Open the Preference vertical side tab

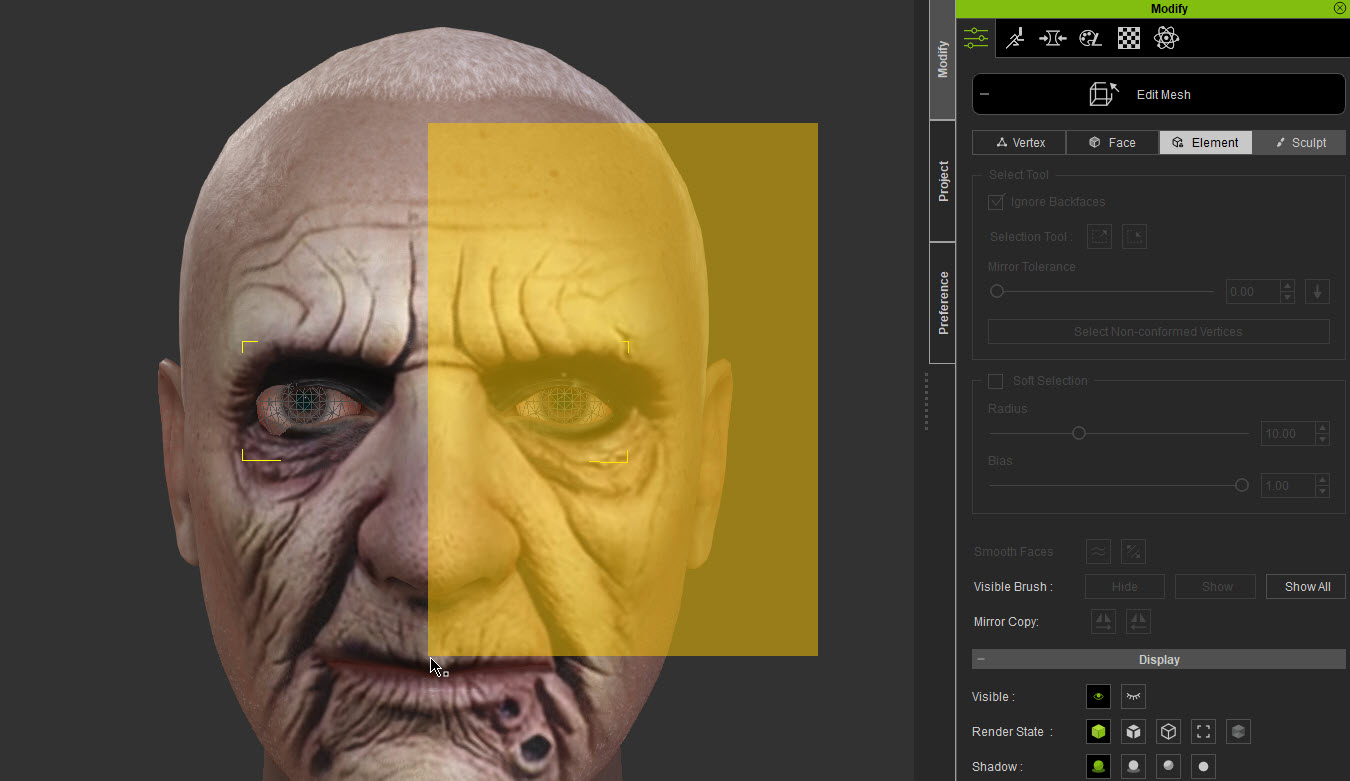[942, 302]
